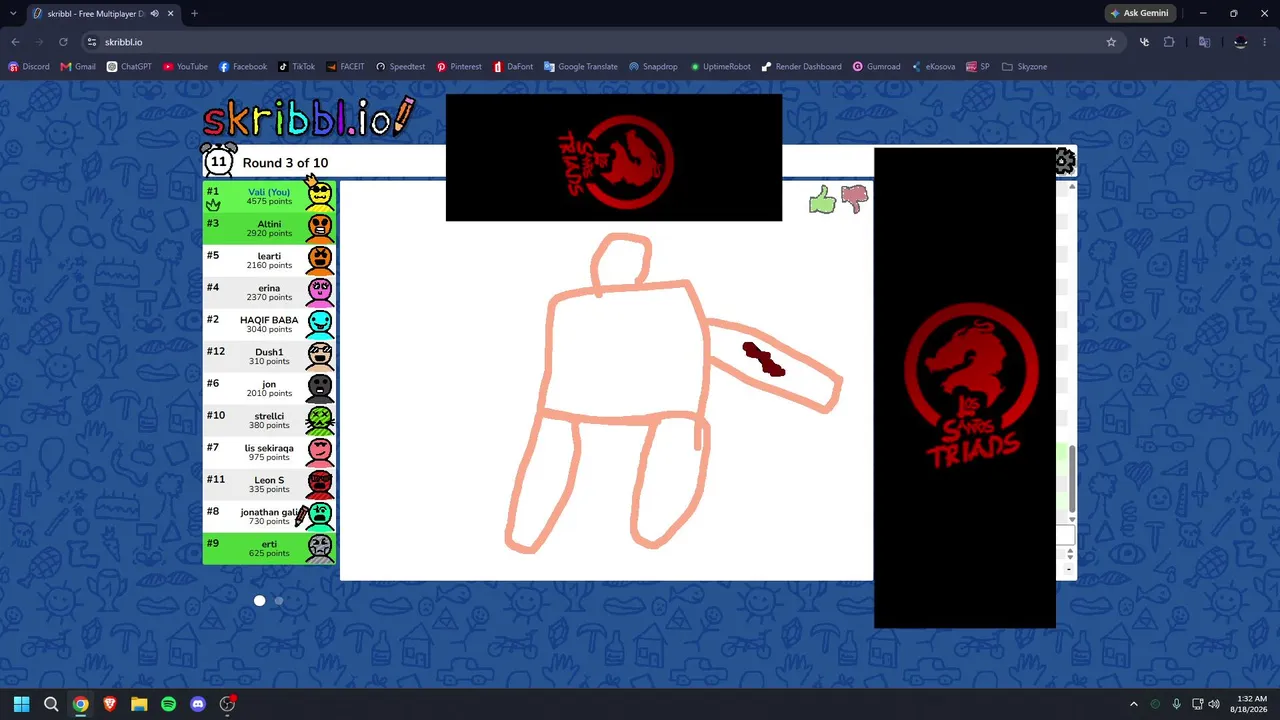Click jon's black avatar
This screenshot has width=1280, height=720.
pyautogui.click(x=320, y=388)
